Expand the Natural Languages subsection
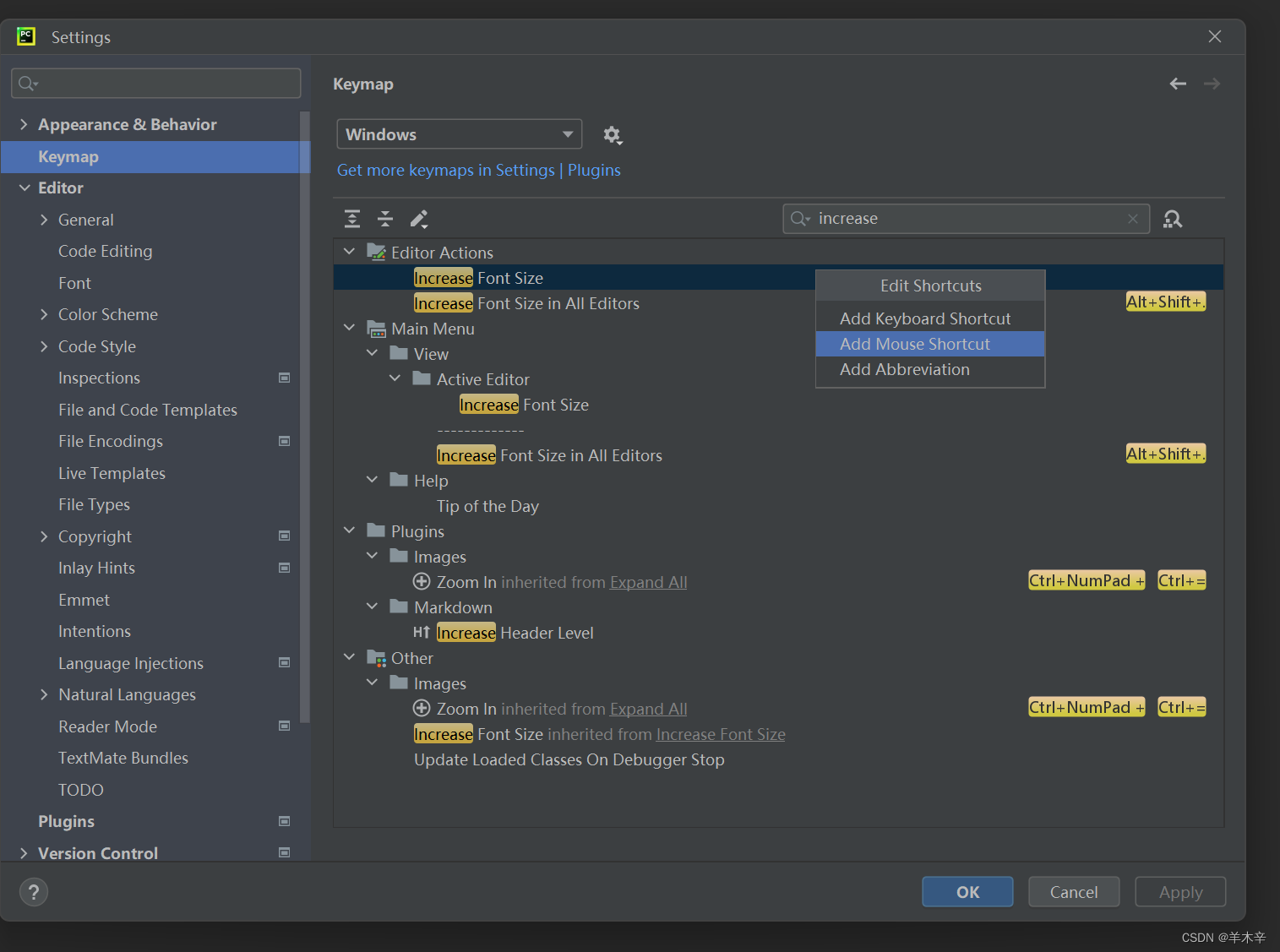This screenshot has height=952, width=1280. [x=44, y=694]
